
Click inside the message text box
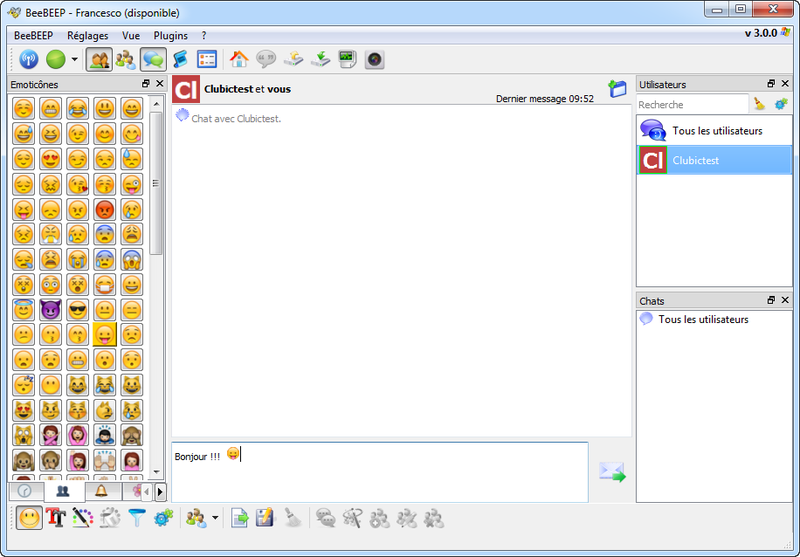click(x=380, y=472)
